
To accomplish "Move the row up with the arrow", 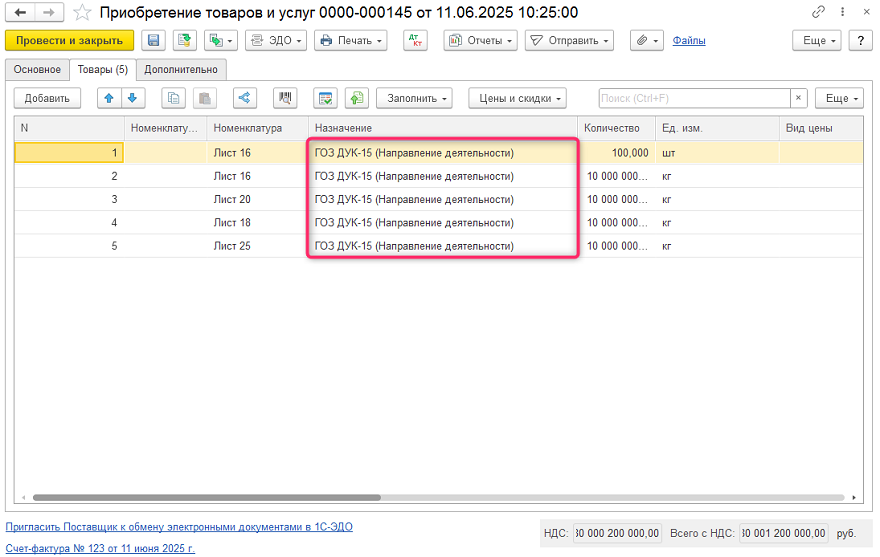I will click(x=110, y=98).
